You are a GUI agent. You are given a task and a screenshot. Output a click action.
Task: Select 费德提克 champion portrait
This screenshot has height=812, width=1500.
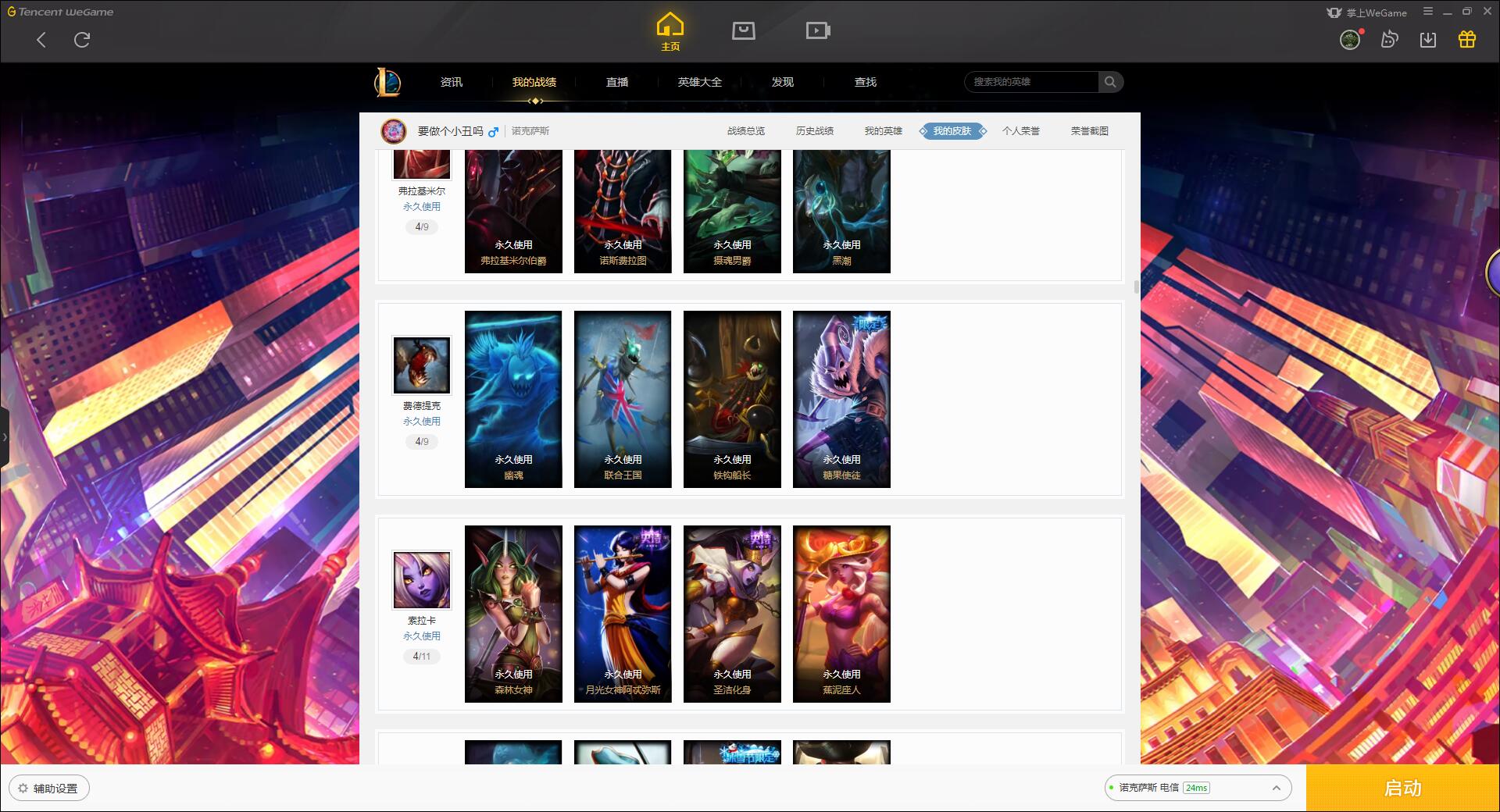[422, 365]
